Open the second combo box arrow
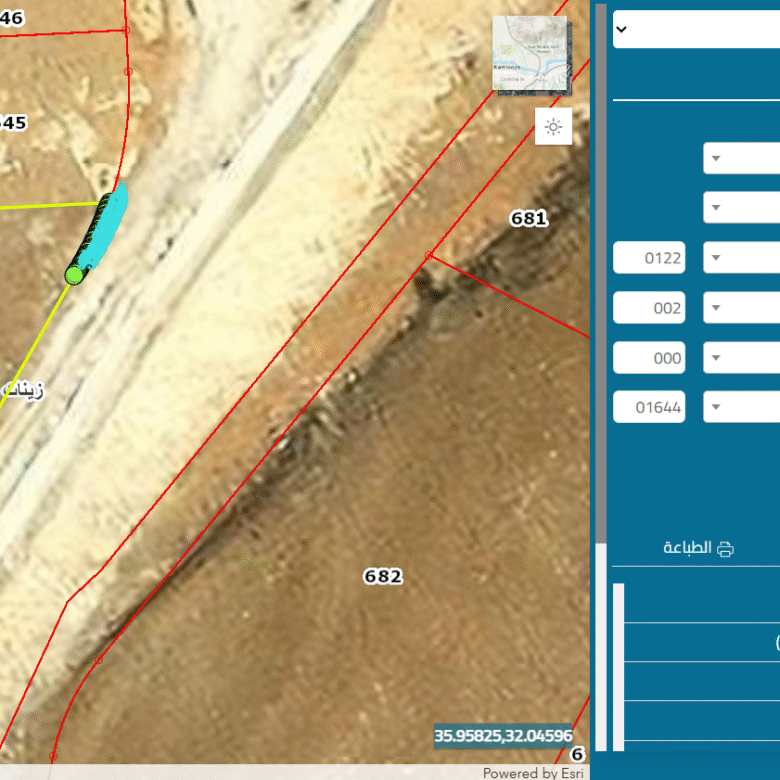 pos(716,208)
